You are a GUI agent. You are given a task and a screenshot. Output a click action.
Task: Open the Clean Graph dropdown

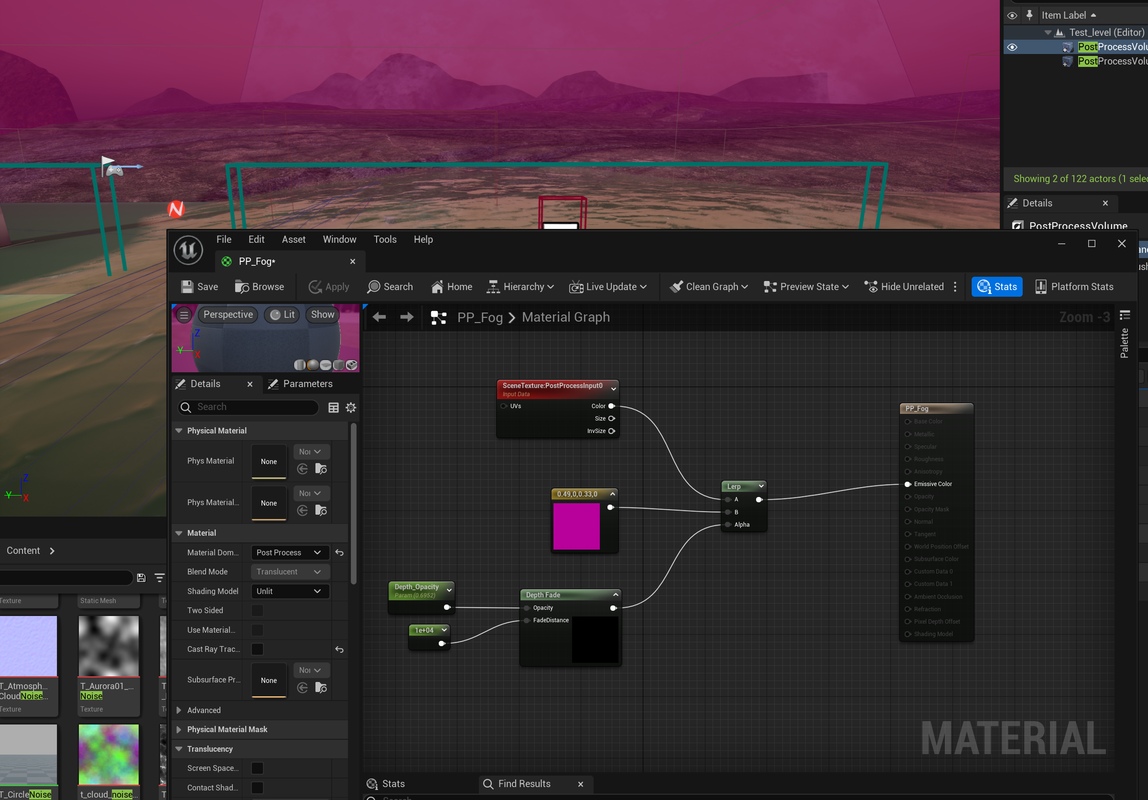point(709,287)
